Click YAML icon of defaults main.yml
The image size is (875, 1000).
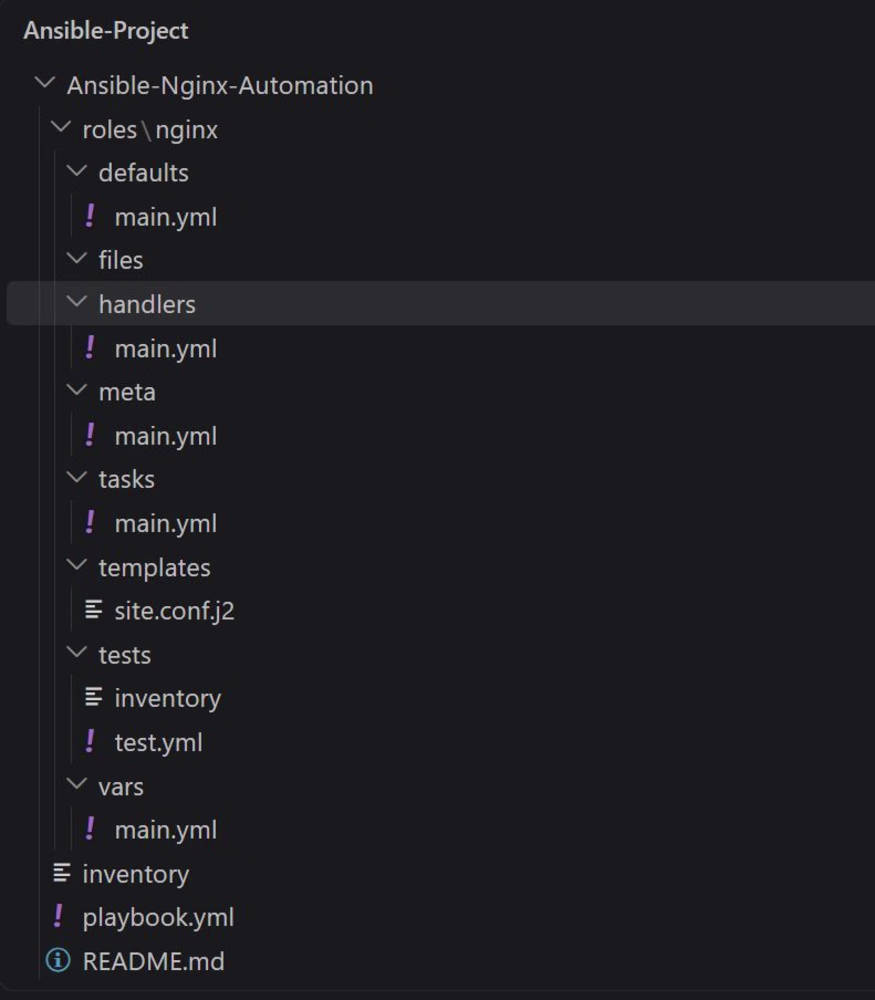[91, 216]
